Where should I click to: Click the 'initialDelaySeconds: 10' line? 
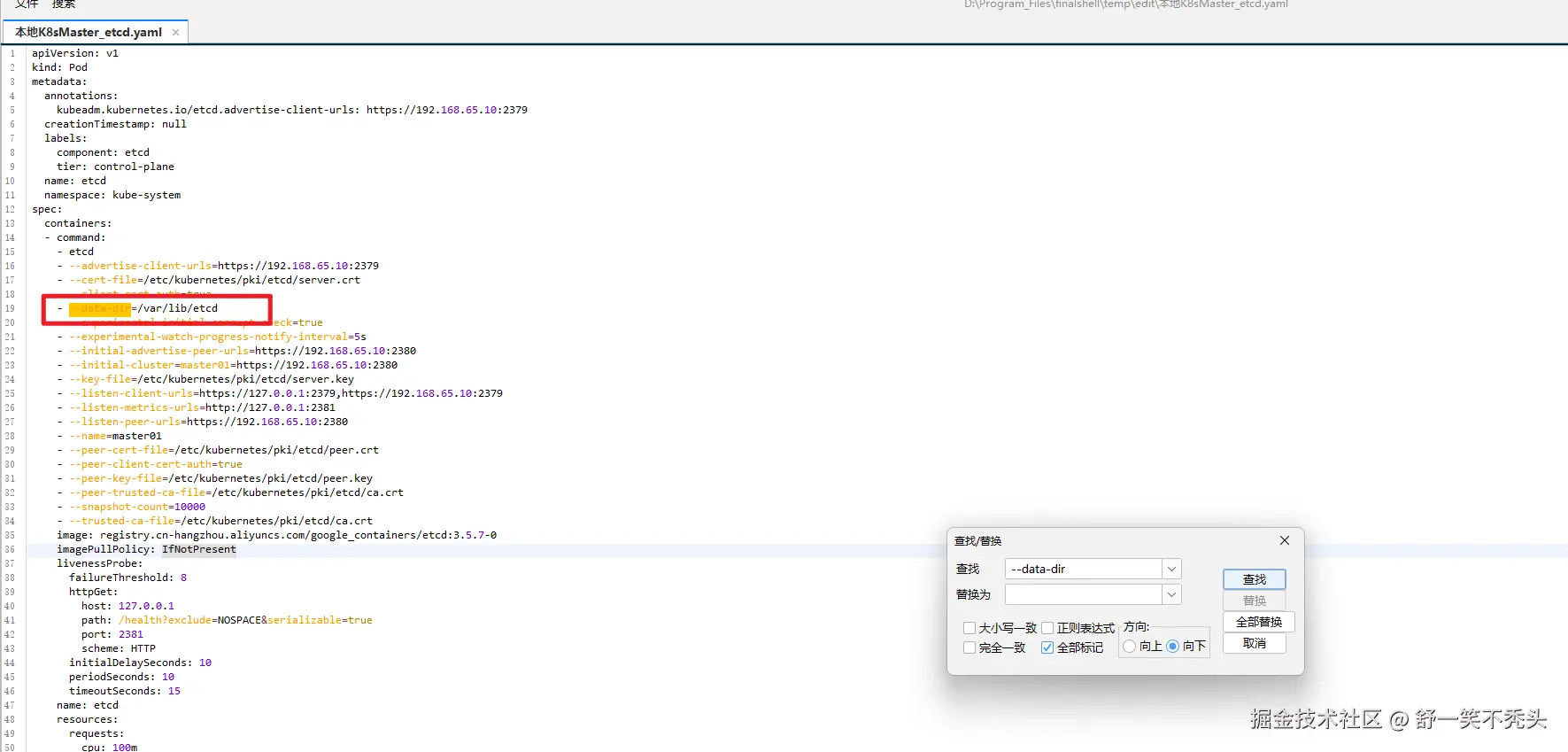[x=140, y=663]
